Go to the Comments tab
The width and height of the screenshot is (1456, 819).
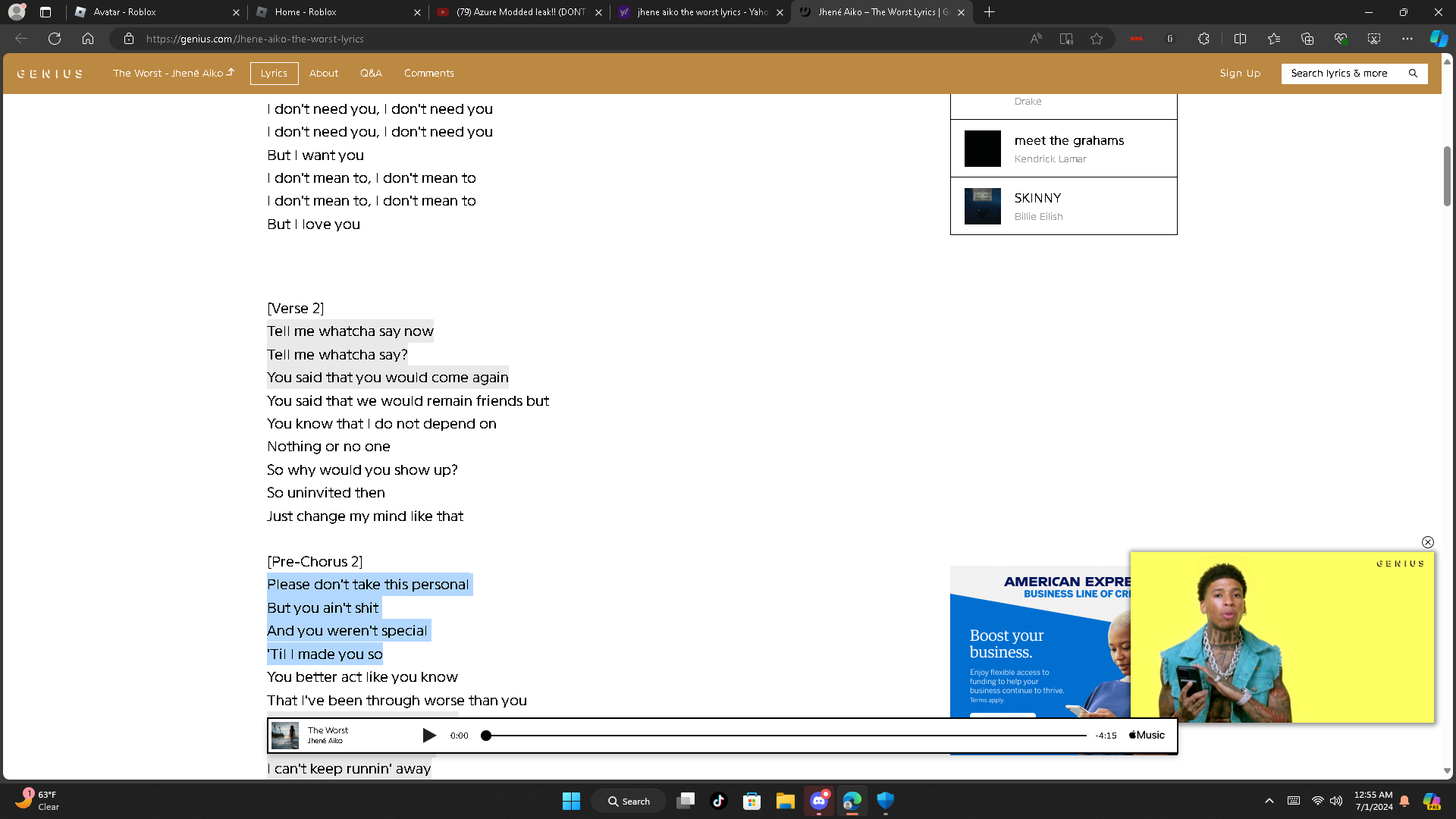pyautogui.click(x=429, y=74)
